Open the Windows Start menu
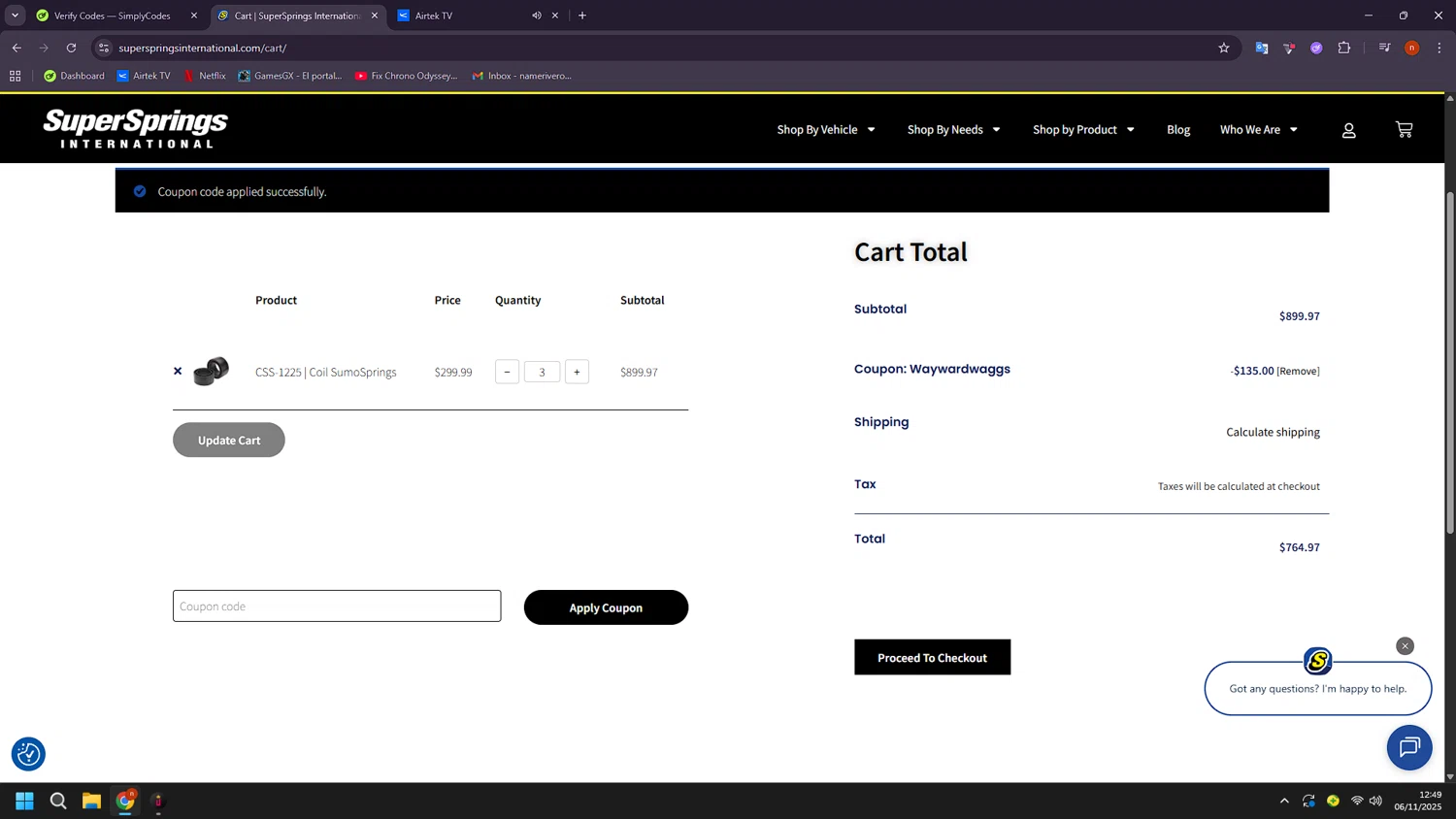Screen dimensions: 1456x819 click(x=24, y=801)
